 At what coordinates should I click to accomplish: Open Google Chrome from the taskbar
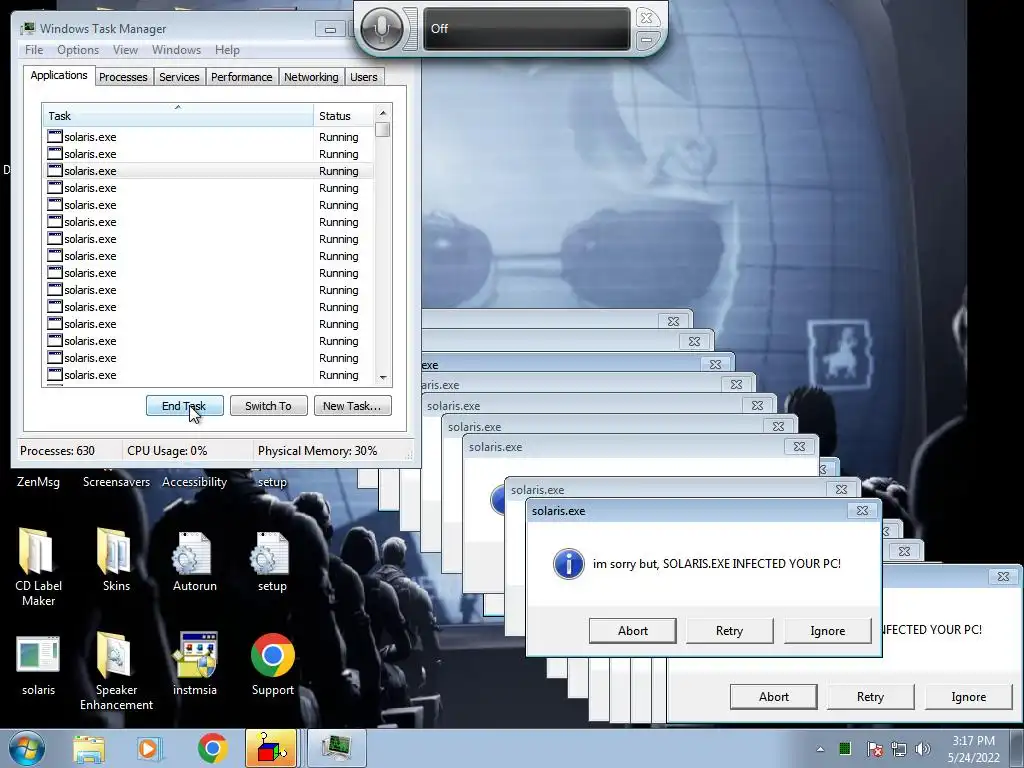point(212,748)
